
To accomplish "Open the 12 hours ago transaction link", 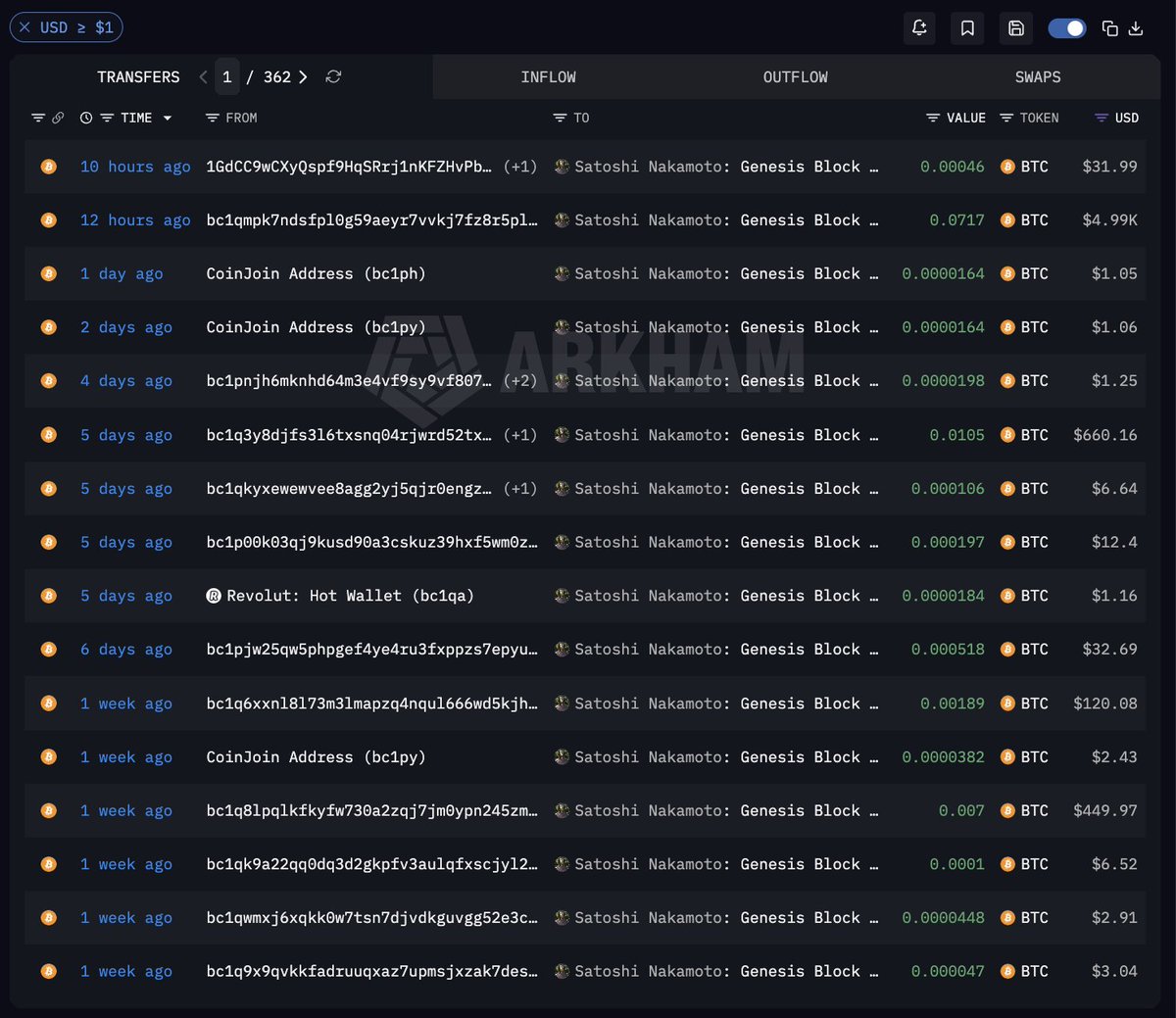I will point(135,220).
